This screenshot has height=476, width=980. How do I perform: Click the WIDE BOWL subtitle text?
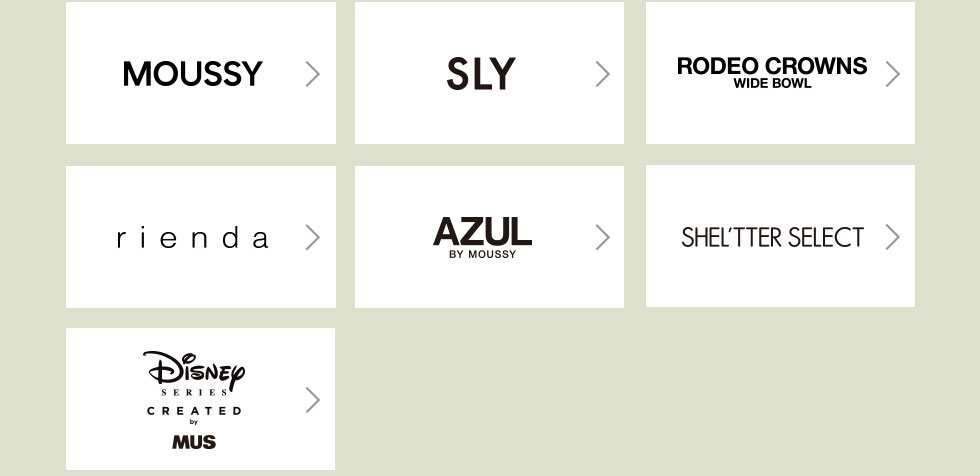[x=772, y=84]
